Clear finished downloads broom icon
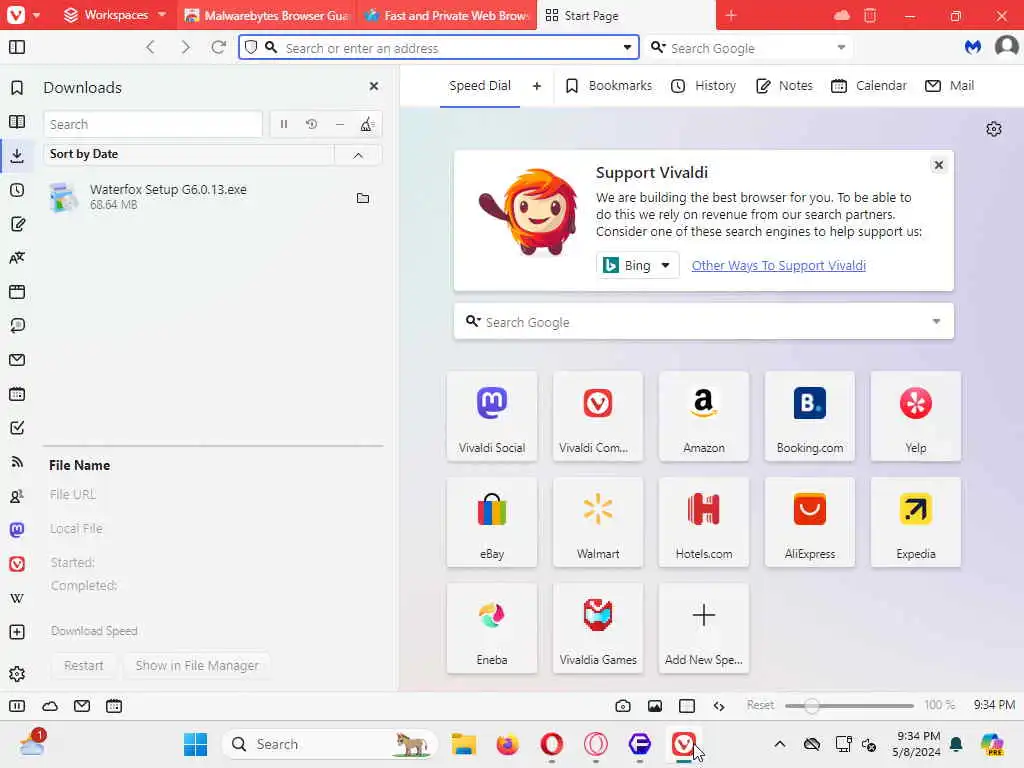The image size is (1024, 768). [367, 124]
